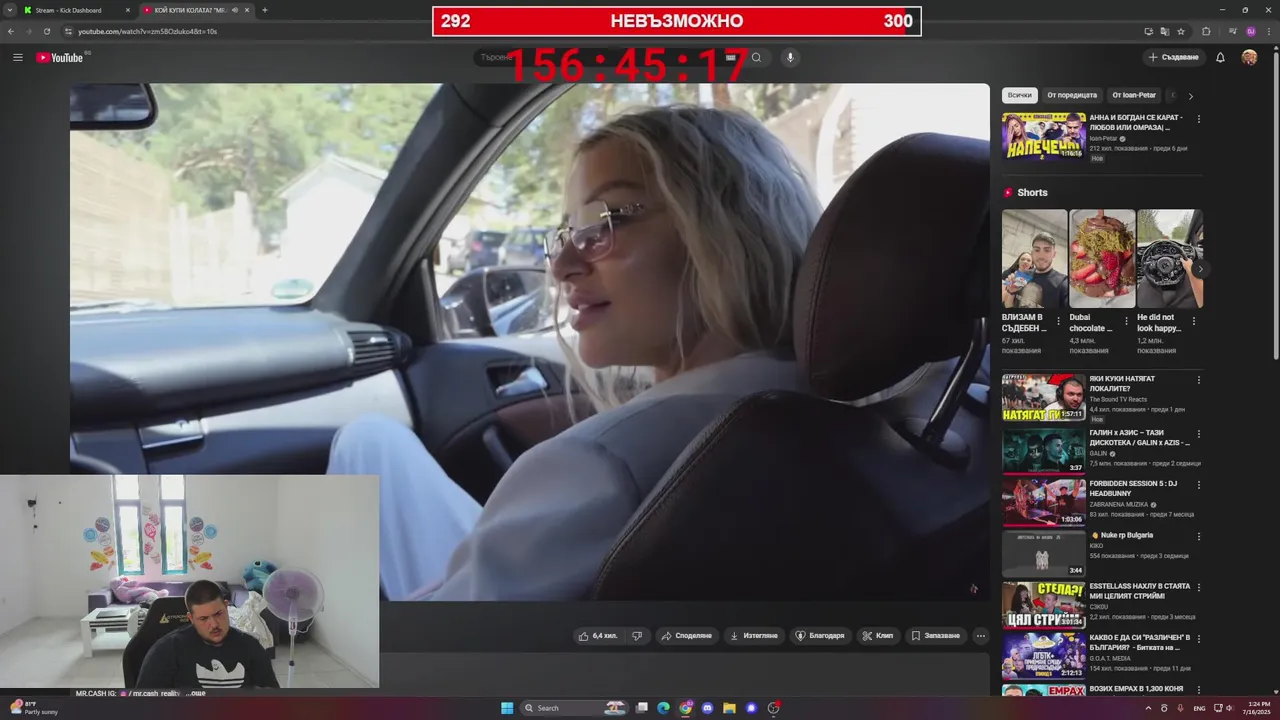
Task: Open options for ГАЛИН х АЗИС video
Action: (x=1198, y=434)
